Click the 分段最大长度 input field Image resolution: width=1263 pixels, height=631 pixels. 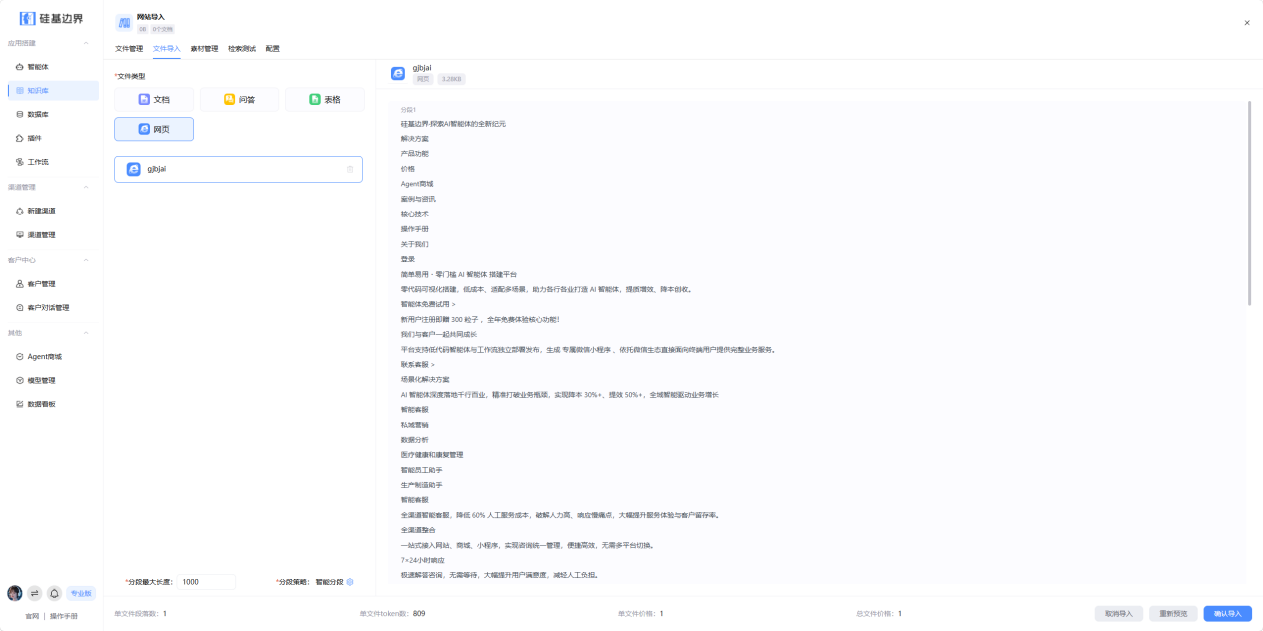pyautogui.click(x=207, y=582)
